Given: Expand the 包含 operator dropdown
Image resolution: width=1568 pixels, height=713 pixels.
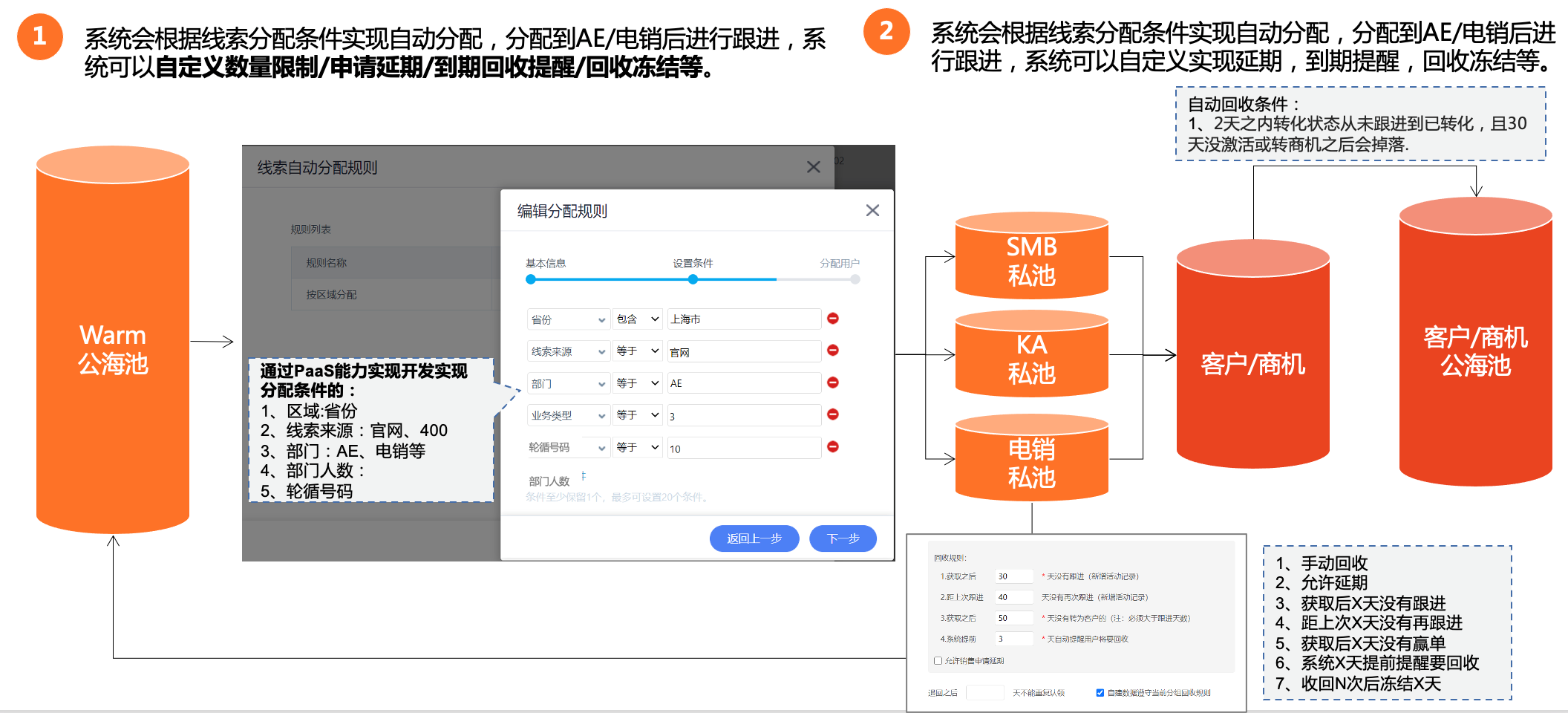Looking at the screenshot, I should (x=637, y=319).
